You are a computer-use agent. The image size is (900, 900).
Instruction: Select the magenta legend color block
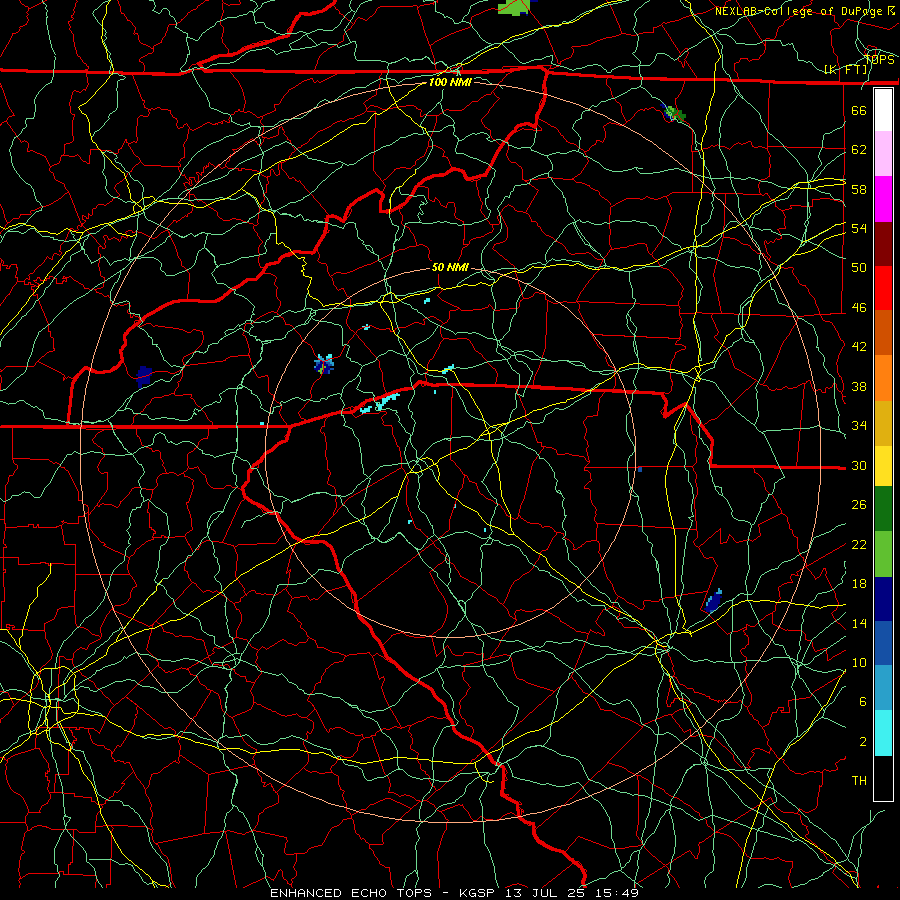883,199
